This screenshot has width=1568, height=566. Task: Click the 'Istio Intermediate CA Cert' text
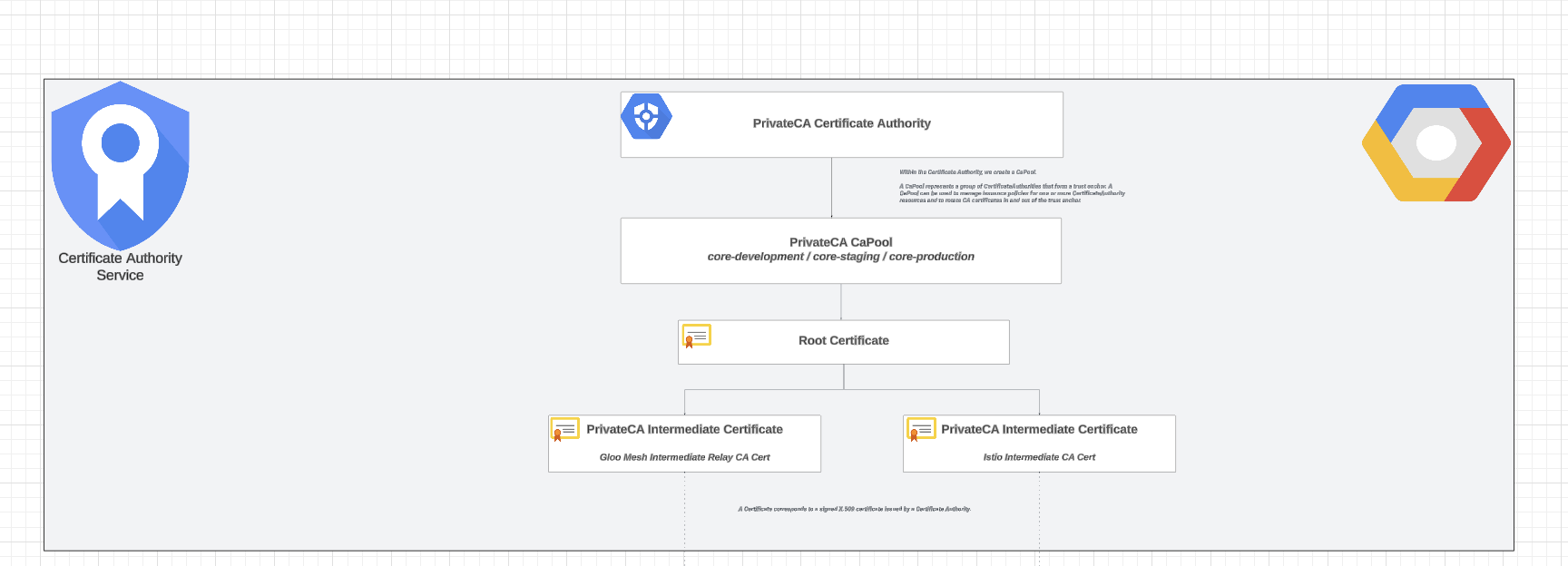pos(1039,457)
